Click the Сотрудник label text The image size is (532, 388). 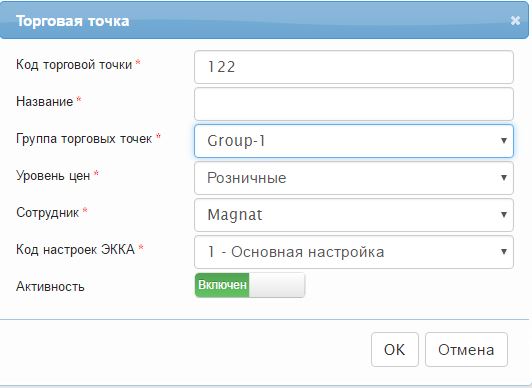tap(48, 213)
